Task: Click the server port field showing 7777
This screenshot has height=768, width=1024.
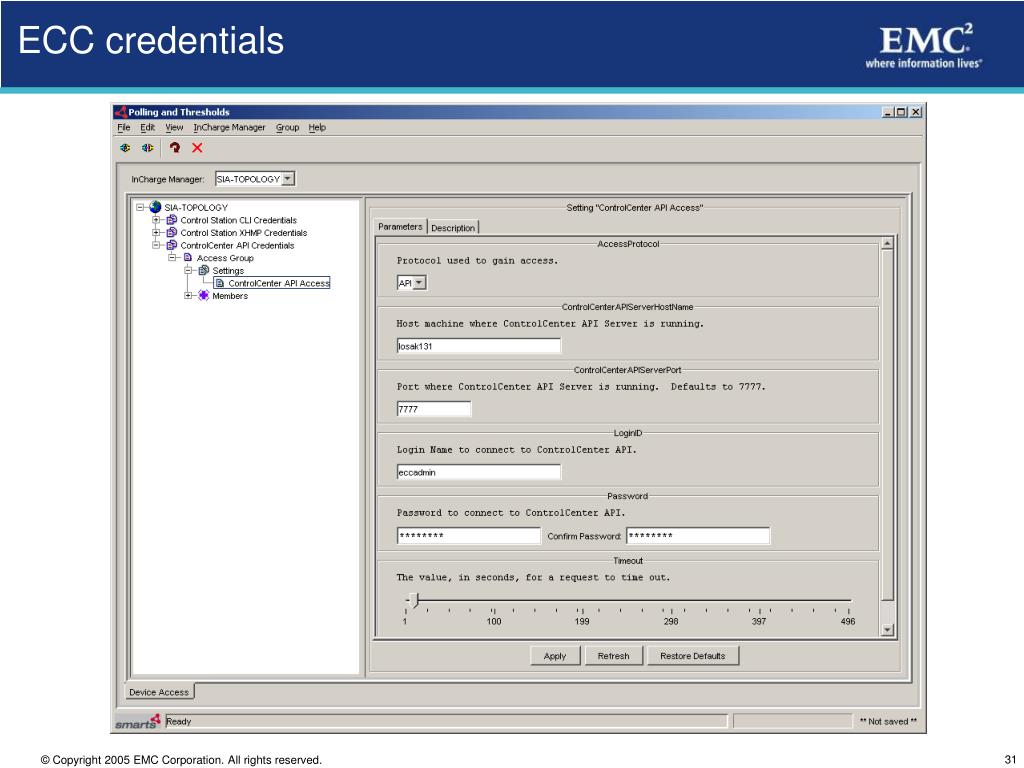Action: click(434, 409)
